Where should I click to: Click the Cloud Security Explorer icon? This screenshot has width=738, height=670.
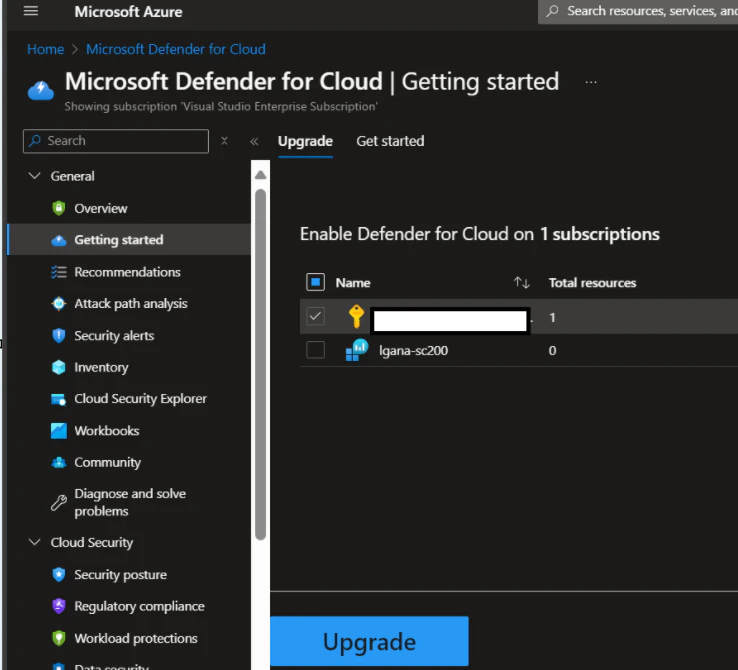[58, 399]
